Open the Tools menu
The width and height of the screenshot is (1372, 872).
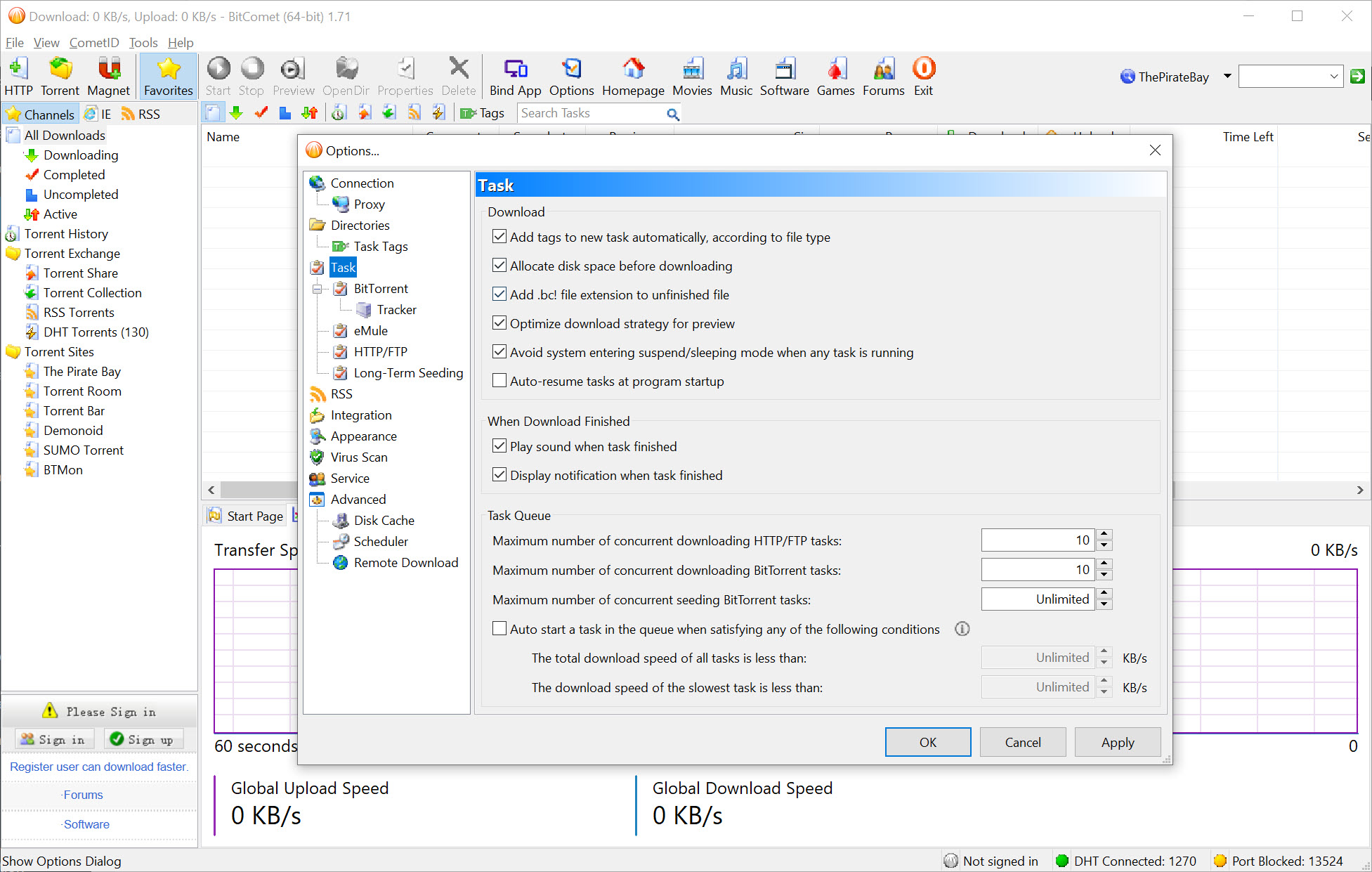point(143,43)
